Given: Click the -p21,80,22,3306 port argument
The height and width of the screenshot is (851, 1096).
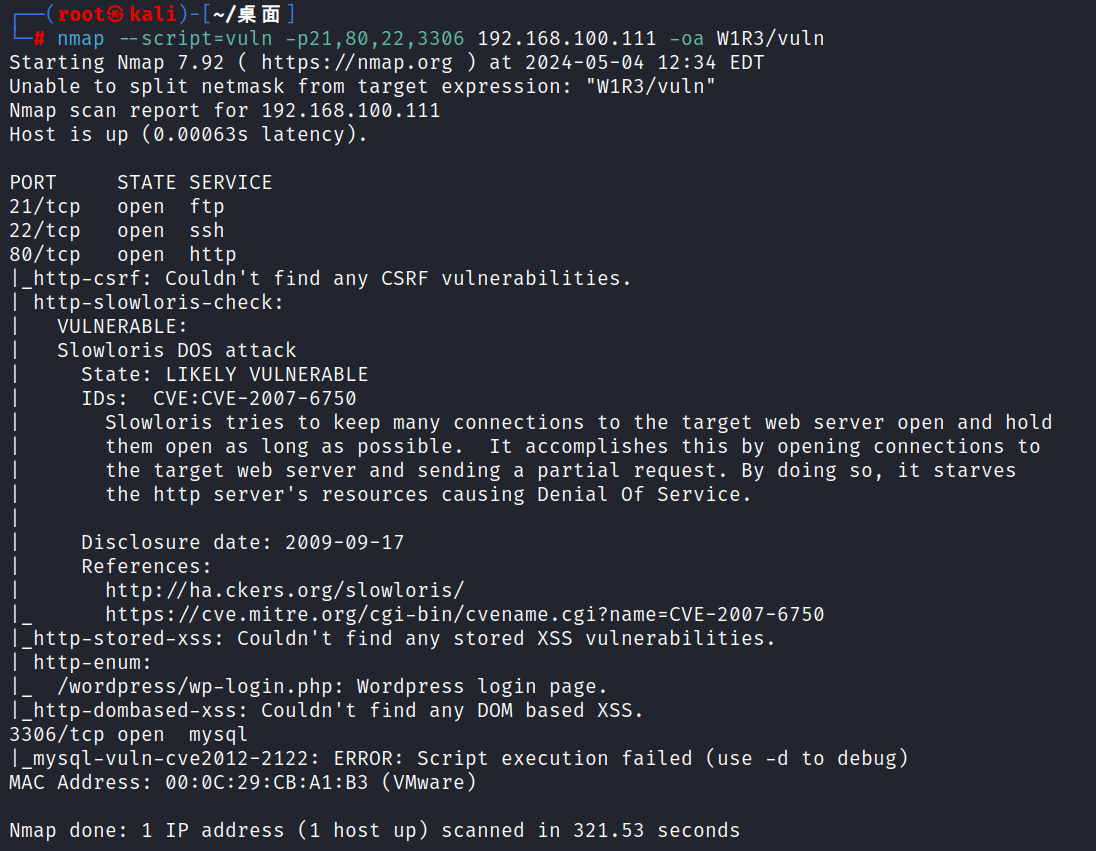Looking at the screenshot, I should coord(374,39).
